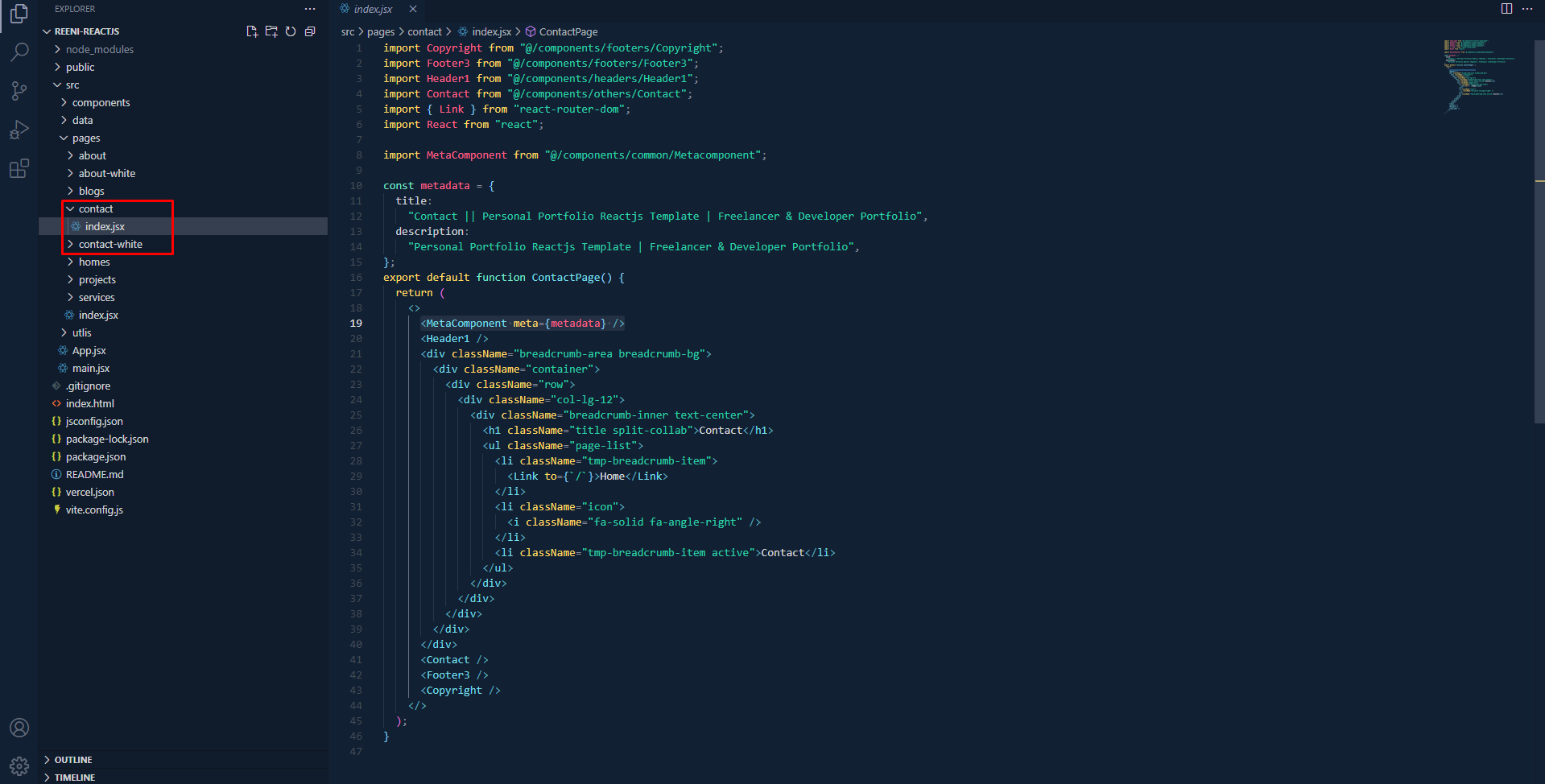Close the index.jsx editor tab

coord(413,9)
